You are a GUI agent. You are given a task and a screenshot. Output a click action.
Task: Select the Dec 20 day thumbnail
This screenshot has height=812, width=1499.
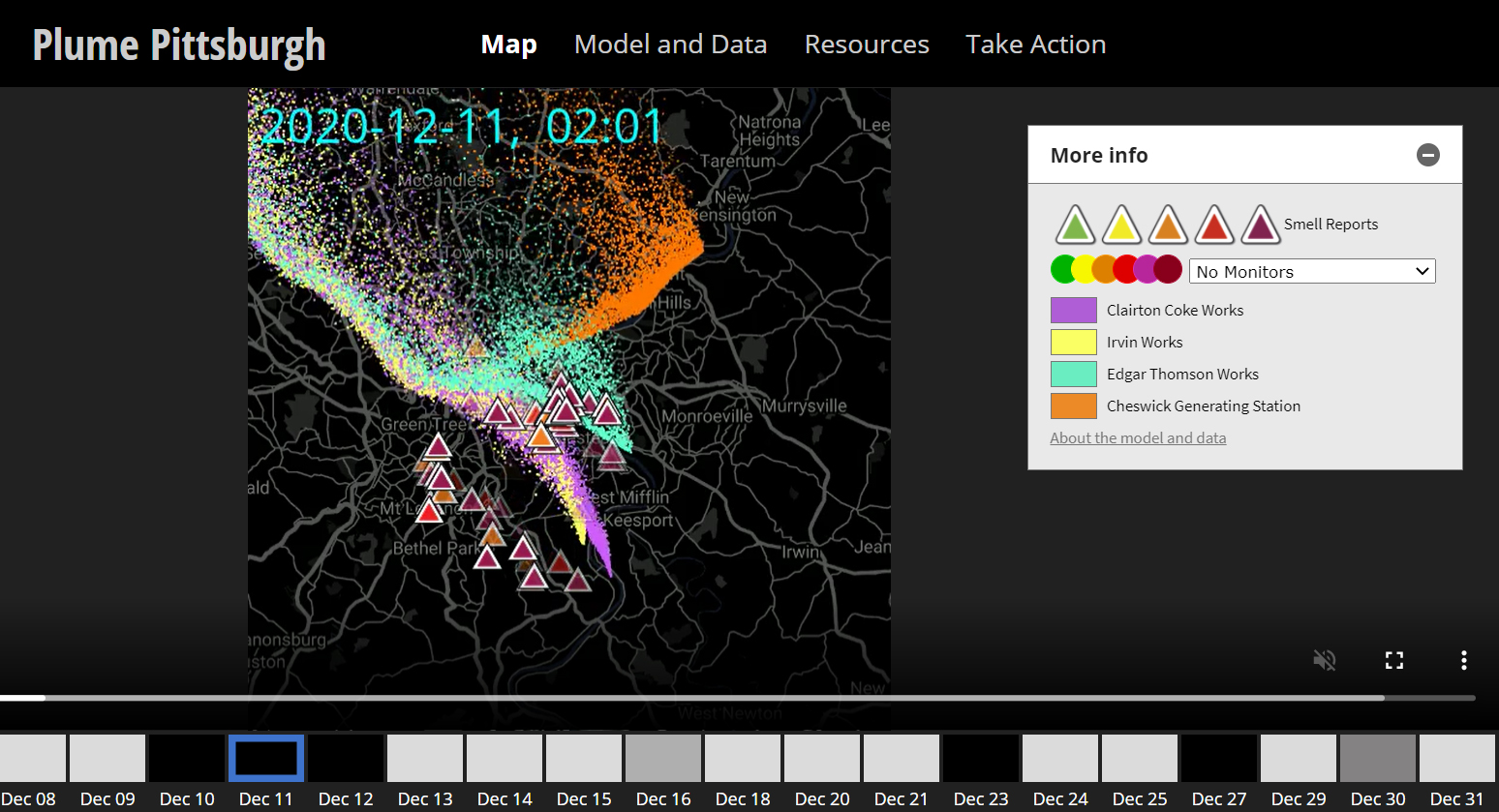coord(822,758)
